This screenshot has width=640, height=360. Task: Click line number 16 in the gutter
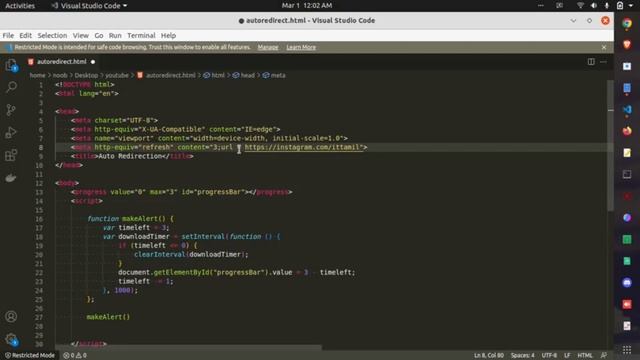coord(39,219)
